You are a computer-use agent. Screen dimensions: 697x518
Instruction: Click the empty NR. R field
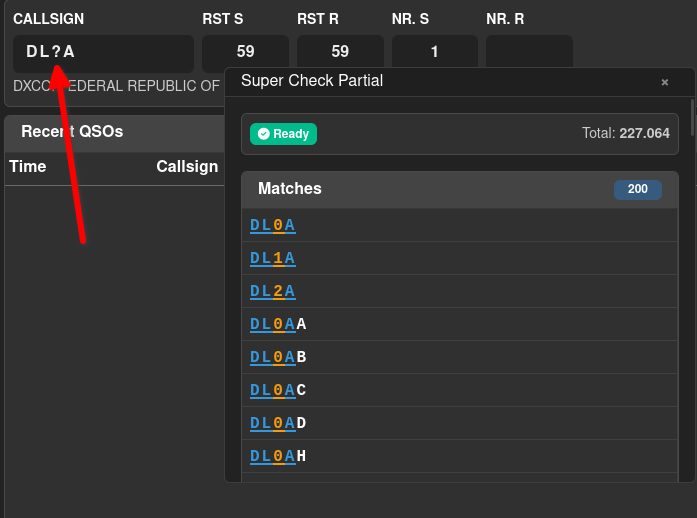click(x=529, y=52)
